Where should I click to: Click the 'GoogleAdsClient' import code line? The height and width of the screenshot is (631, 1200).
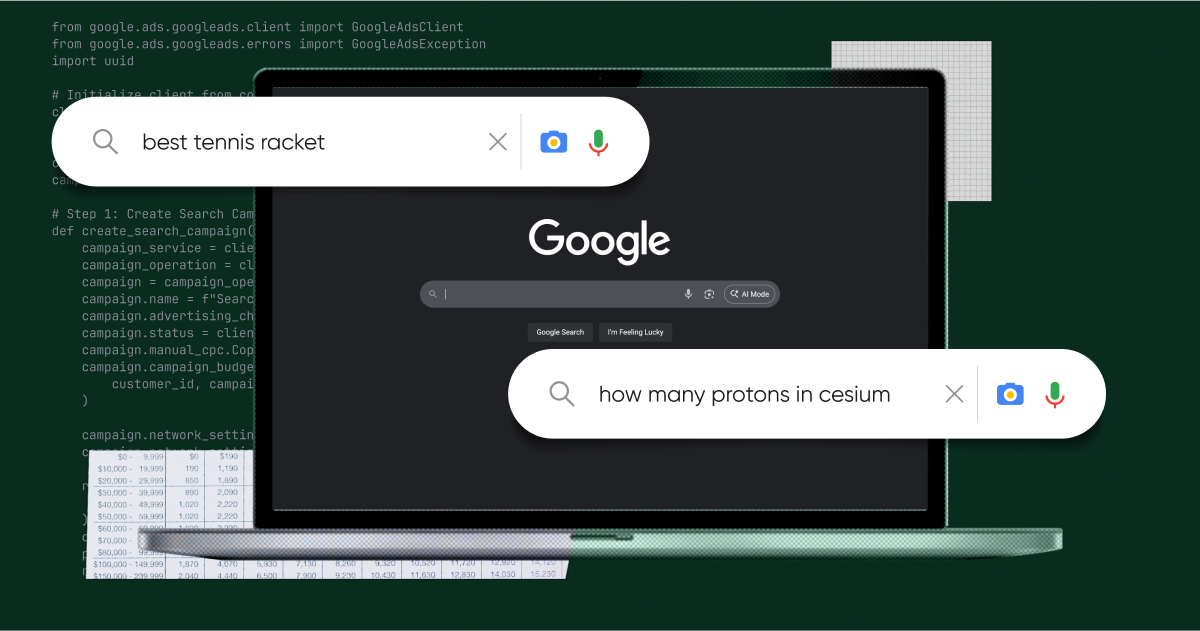point(258,27)
